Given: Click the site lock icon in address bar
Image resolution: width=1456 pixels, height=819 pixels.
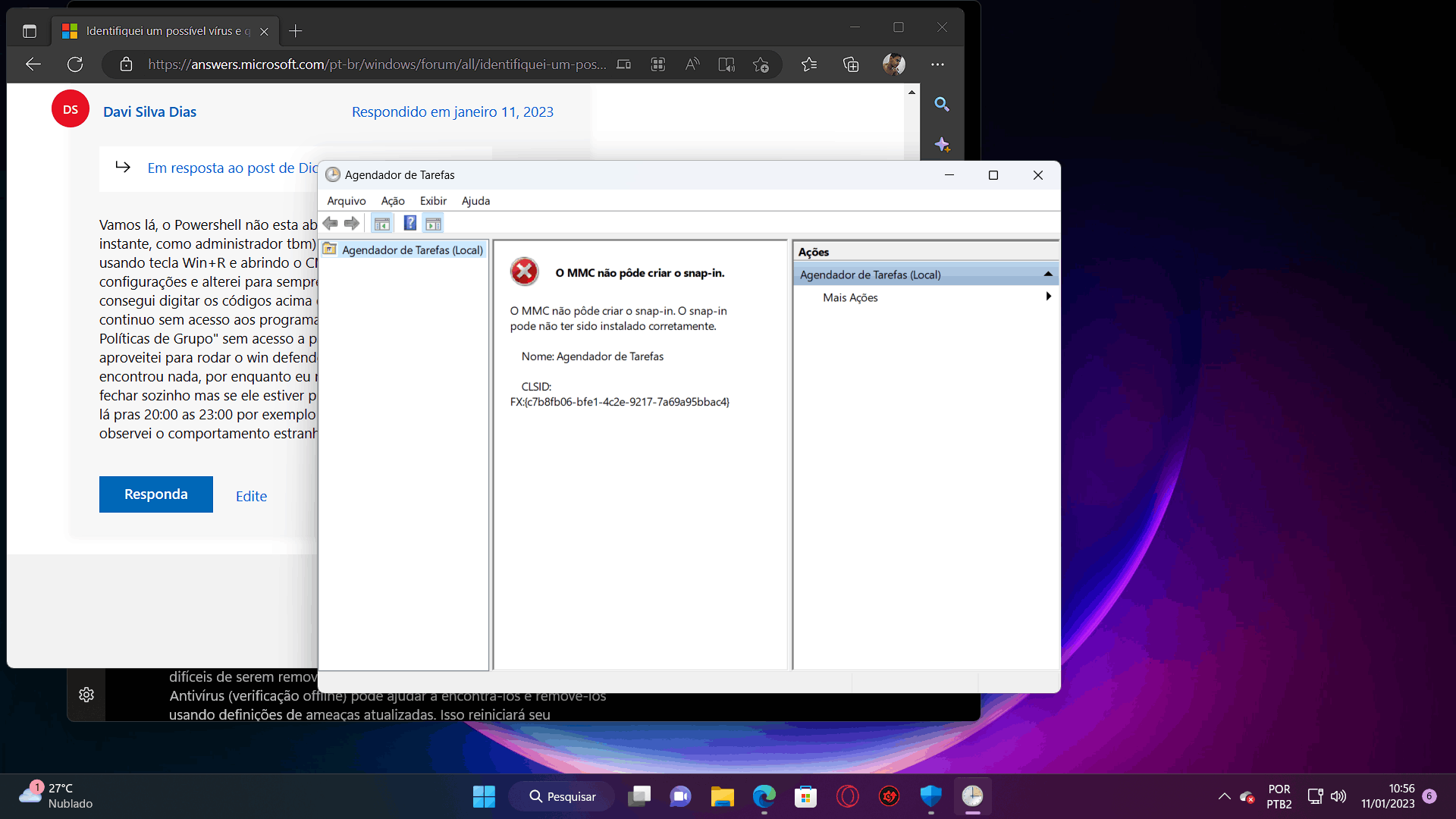Looking at the screenshot, I should pos(127,64).
